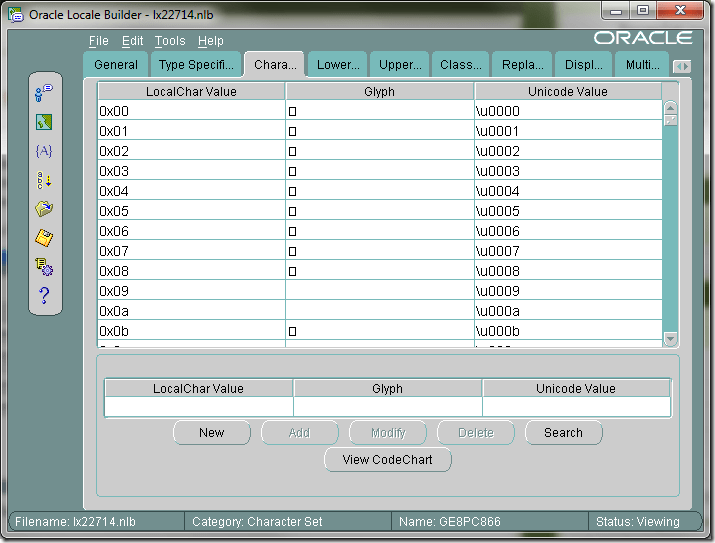Click the Delete button
This screenshot has height=543, width=715.
(476, 433)
